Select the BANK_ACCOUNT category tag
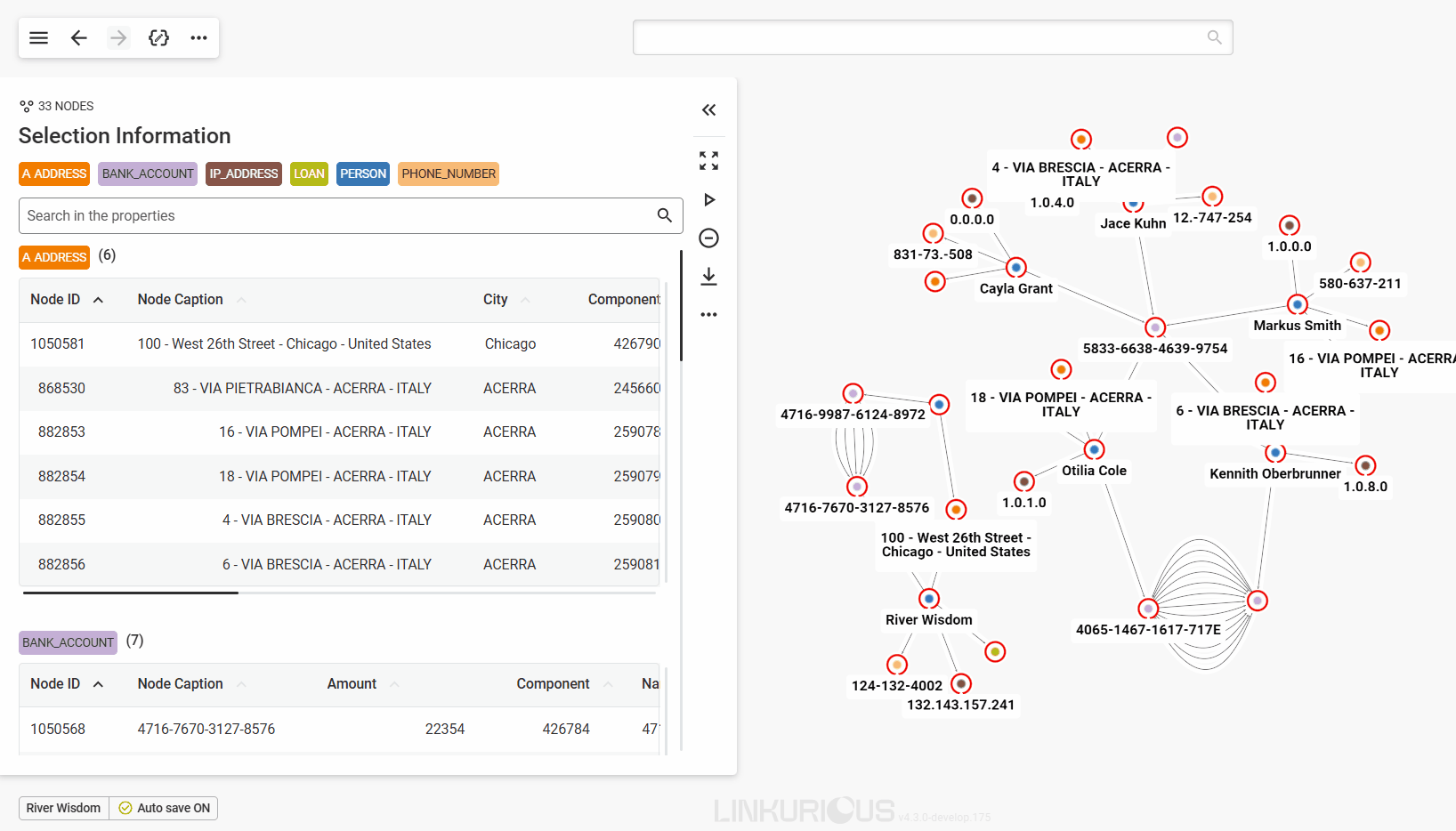Viewport: 1456px width, 831px height. click(148, 174)
